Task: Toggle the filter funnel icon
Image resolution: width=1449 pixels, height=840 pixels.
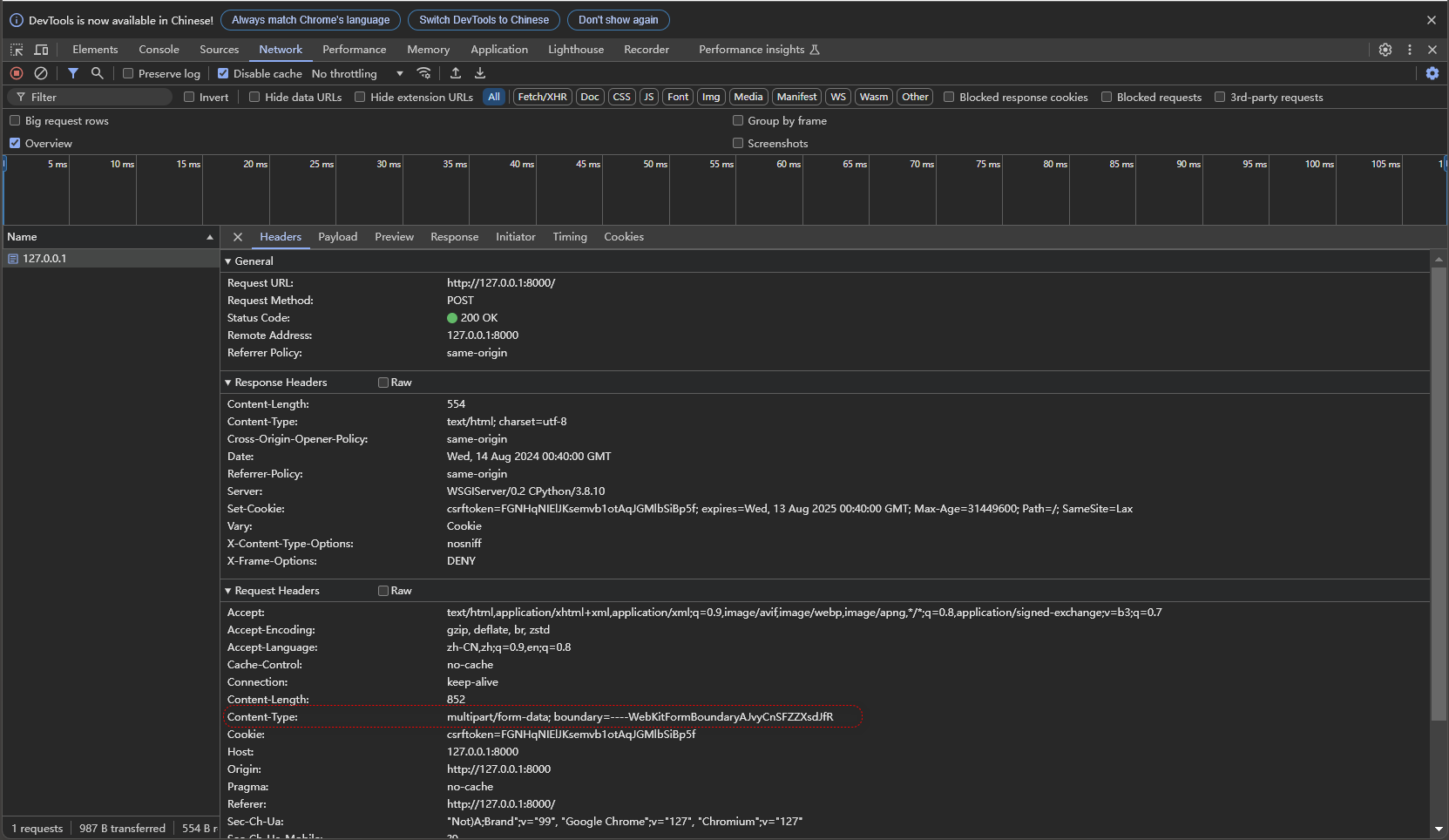Action: click(x=73, y=73)
